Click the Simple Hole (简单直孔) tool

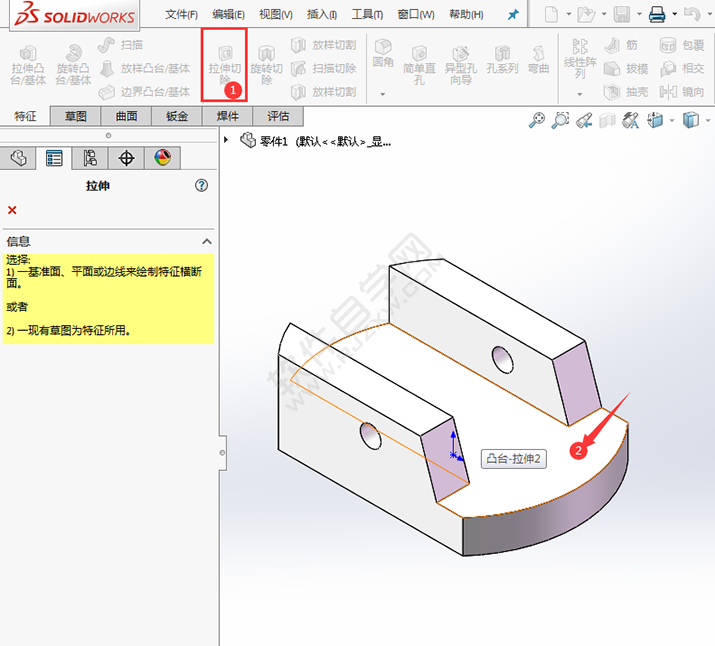(x=419, y=65)
